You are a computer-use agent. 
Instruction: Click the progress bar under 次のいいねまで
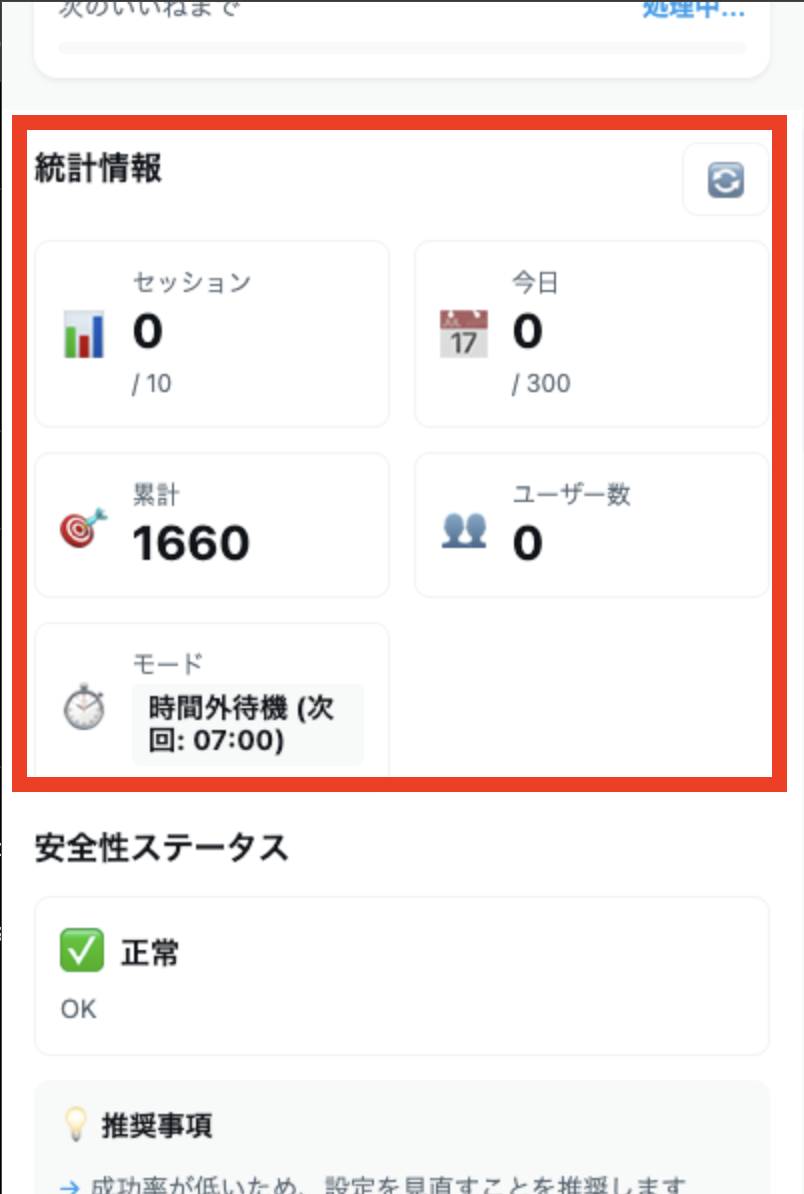(x=402, y=47)
